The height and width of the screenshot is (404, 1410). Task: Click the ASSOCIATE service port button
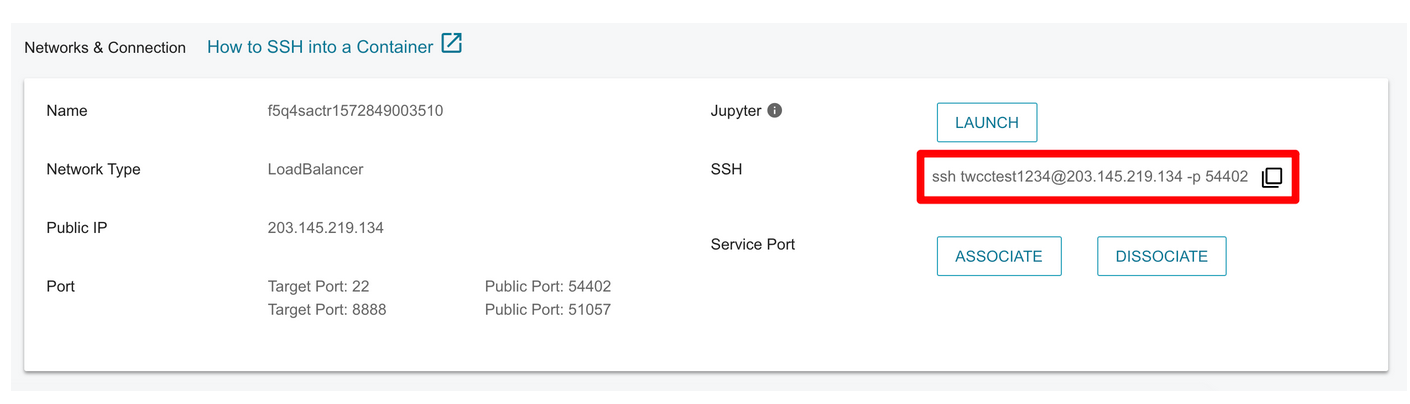[999, 256]
